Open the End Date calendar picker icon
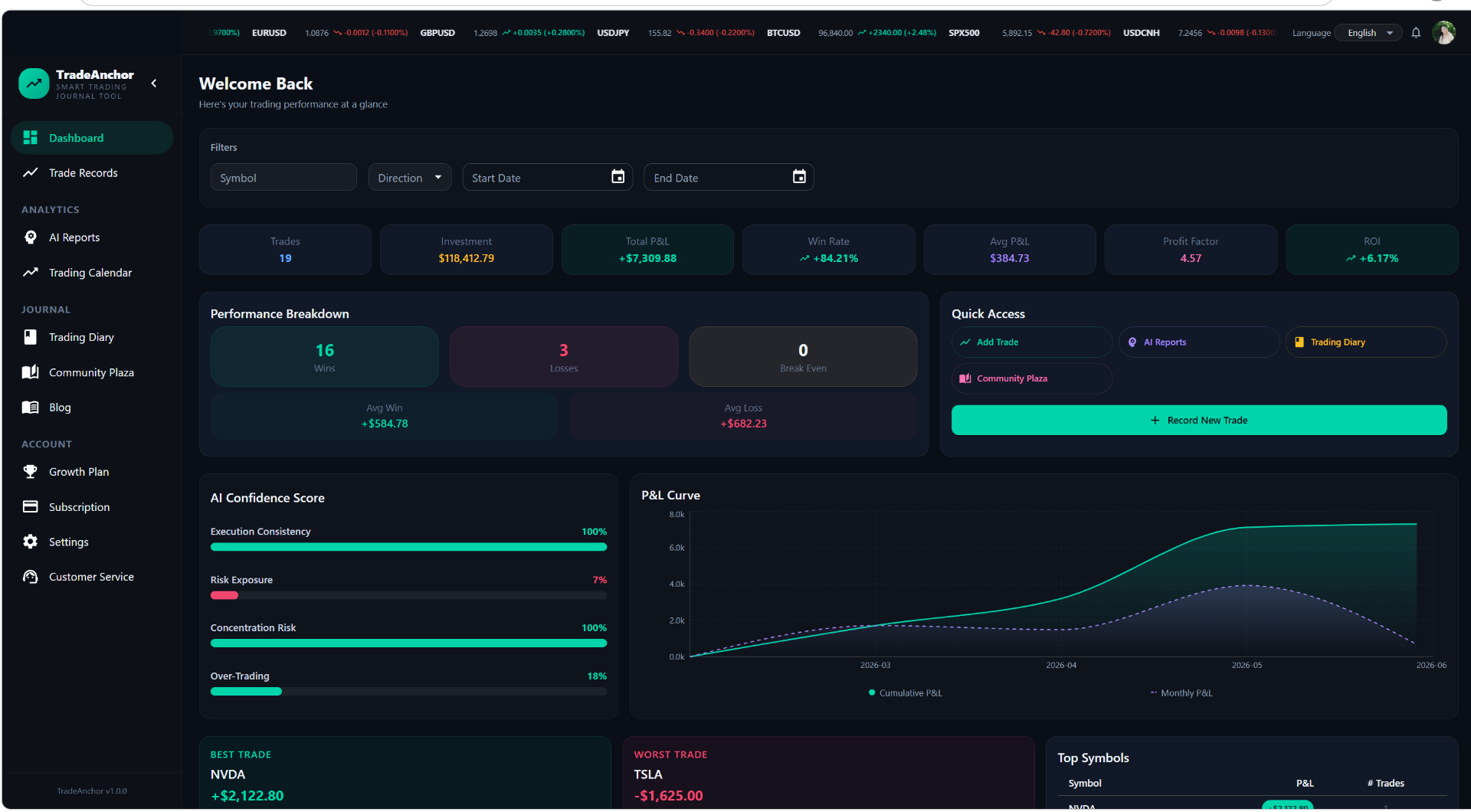Image resolution: width=1471 pixels, height=812 pixels. click(x=799, y=177)
